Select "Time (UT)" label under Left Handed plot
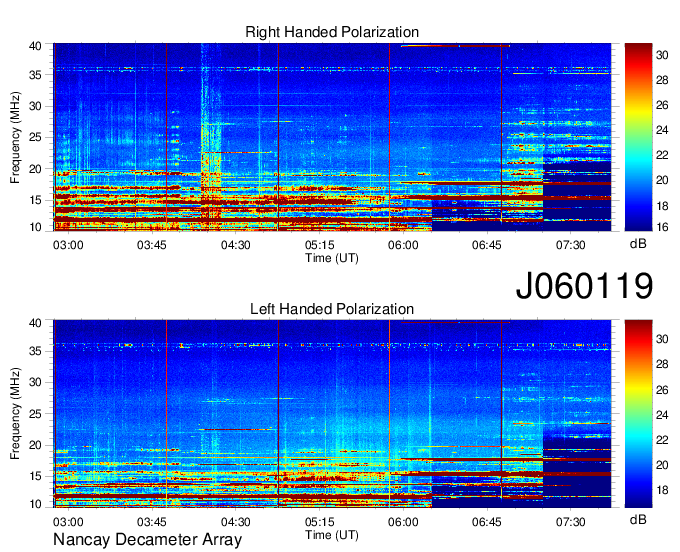The width and height of the screenshot is (680, 552). pyautogui.click(x=332, y=535)
